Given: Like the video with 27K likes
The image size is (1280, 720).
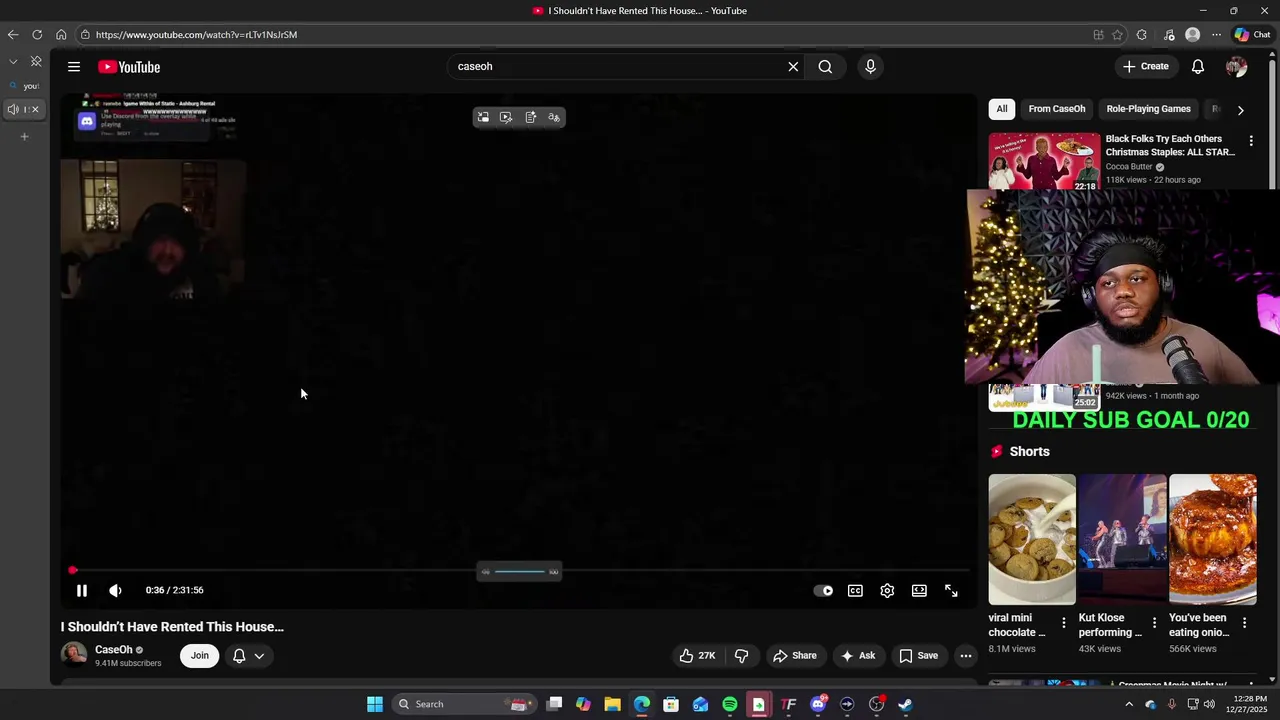Looking at the screenshot, I should click(x=698, y=656).
